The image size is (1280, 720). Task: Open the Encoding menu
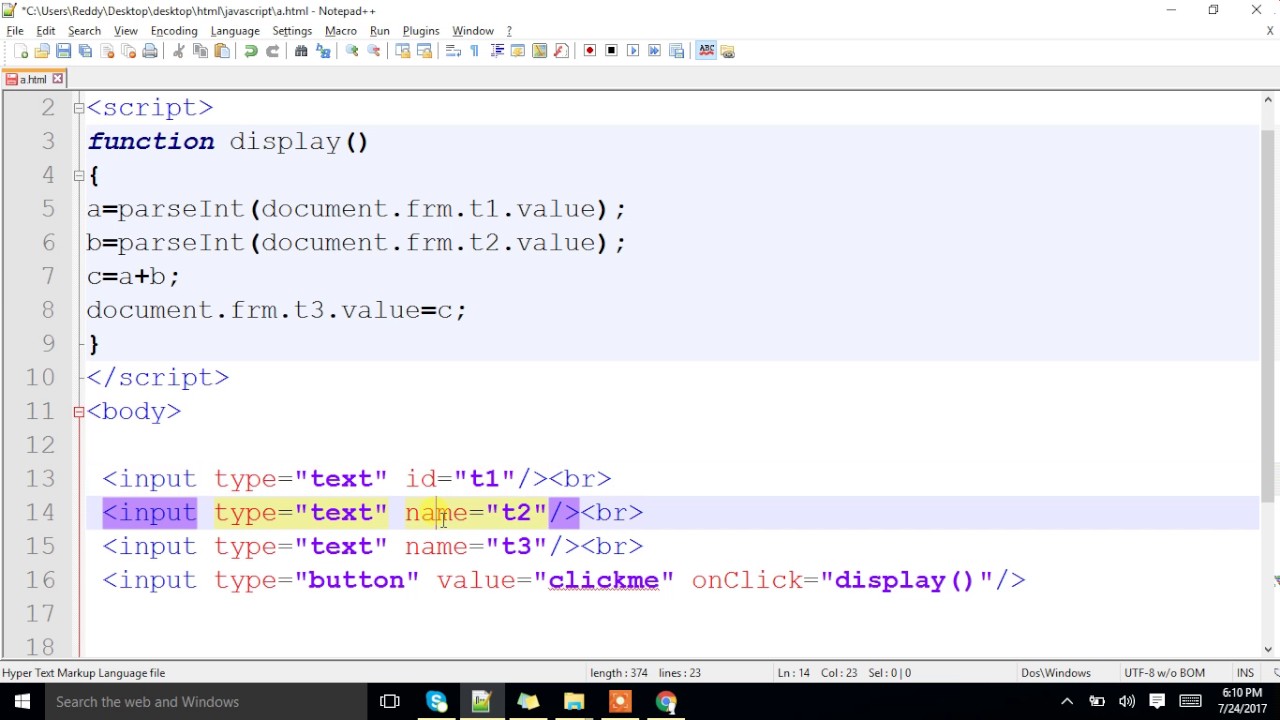point(174,31)
